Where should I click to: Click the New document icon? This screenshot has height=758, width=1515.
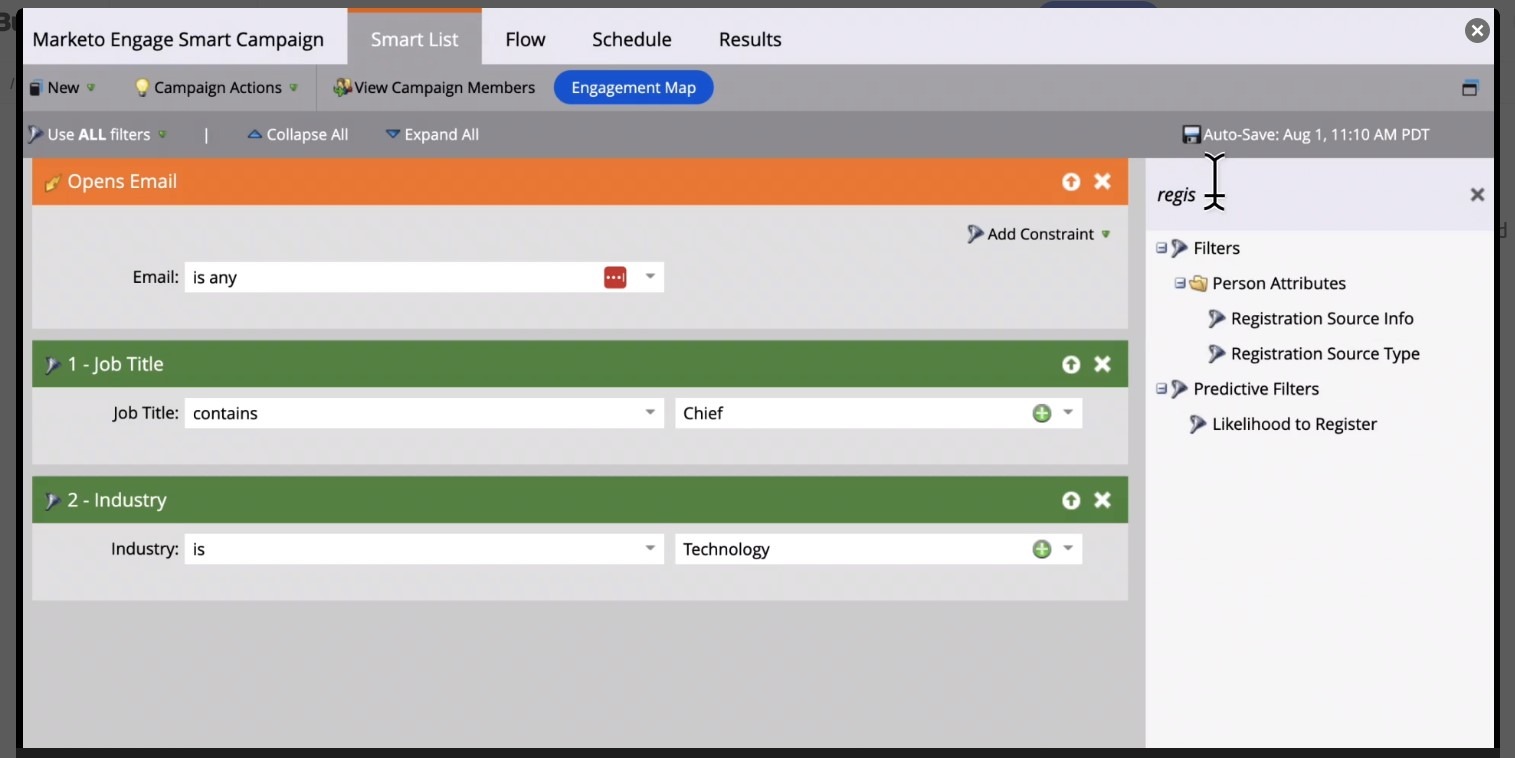coord(36,87)
